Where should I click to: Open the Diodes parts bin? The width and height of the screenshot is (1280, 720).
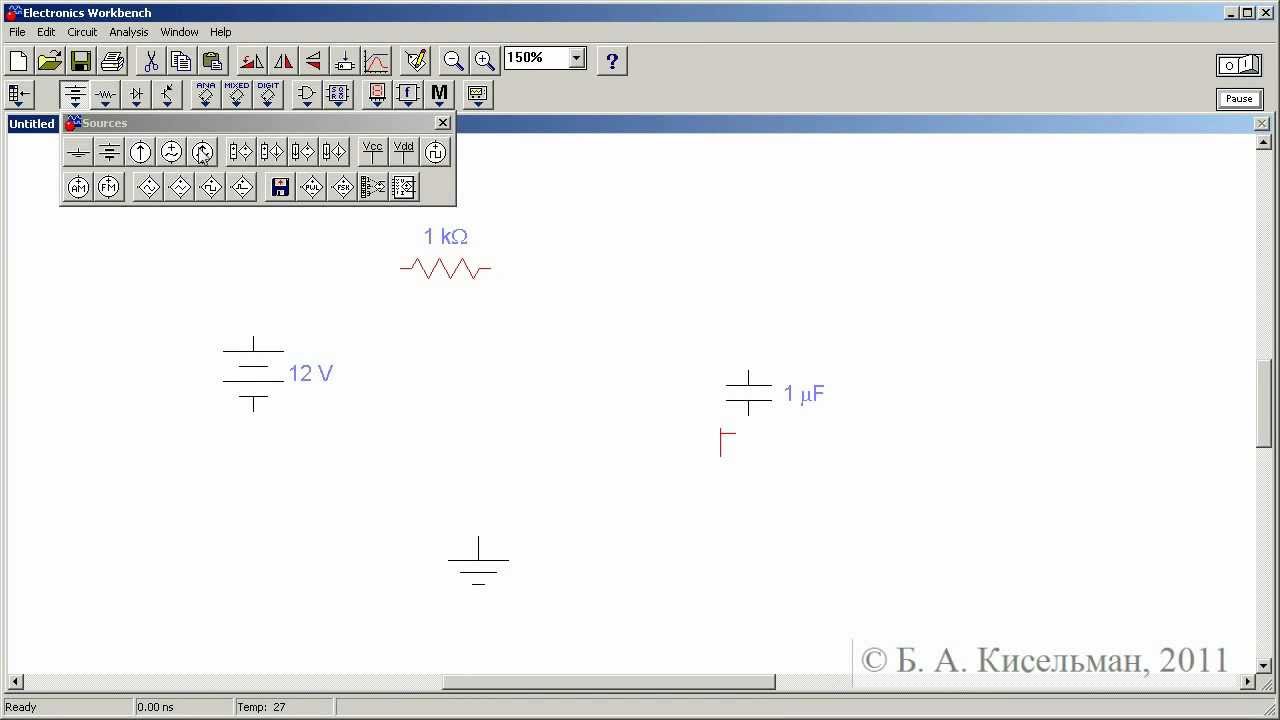point(136,95)
